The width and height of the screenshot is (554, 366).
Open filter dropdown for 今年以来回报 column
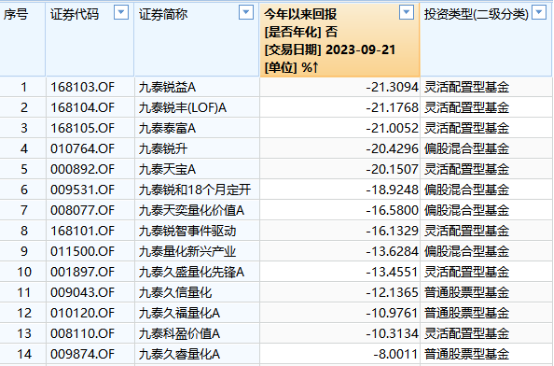406,13
